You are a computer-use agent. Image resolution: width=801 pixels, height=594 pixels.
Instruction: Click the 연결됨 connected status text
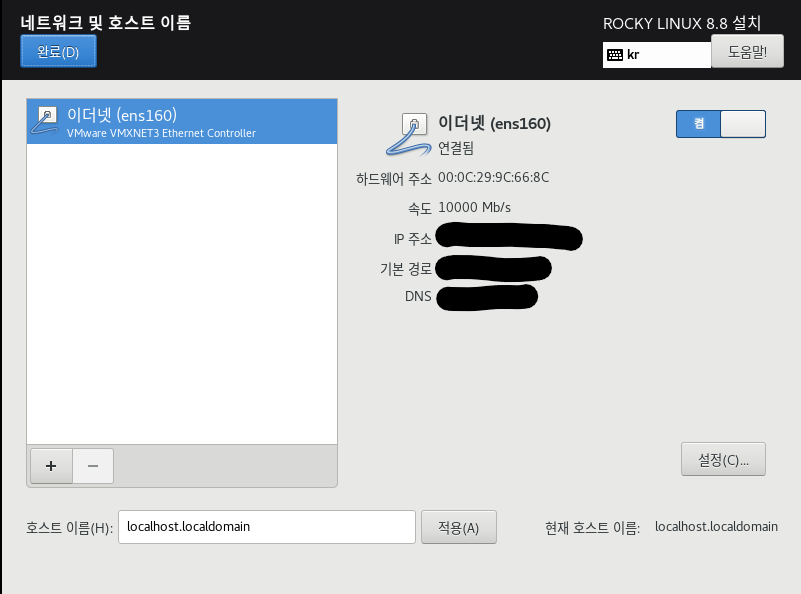click(x=456, y=148)
